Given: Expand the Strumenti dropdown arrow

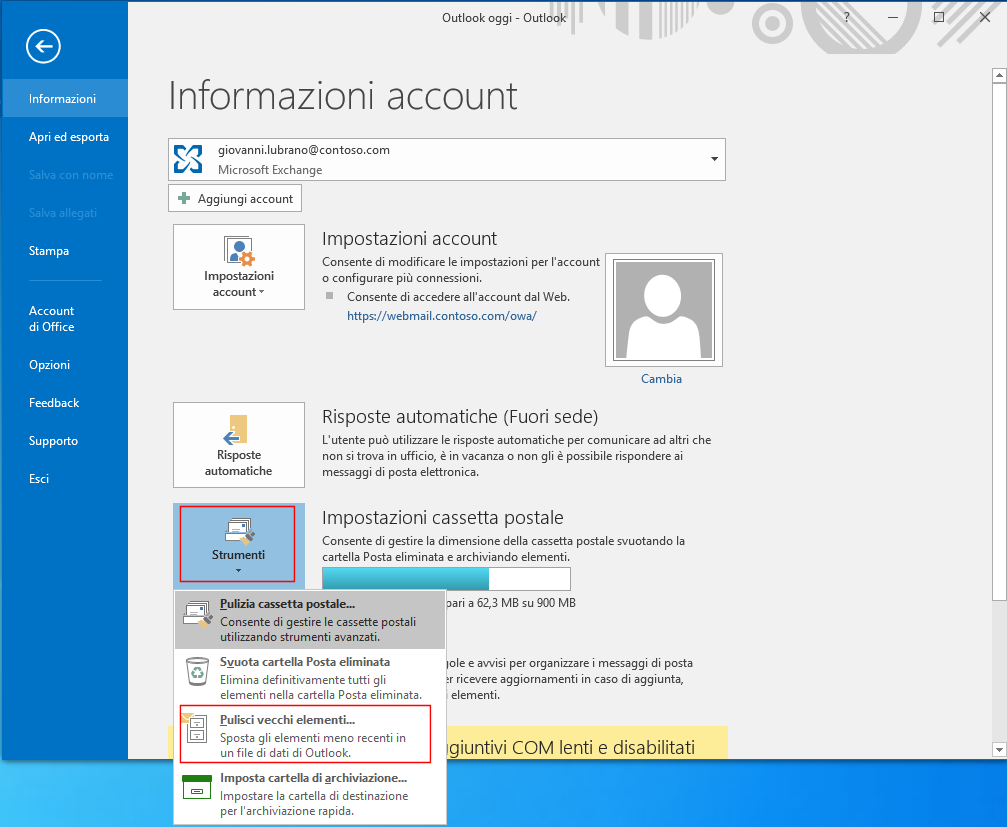Looking at the screenshot, I should click(x=238, y=570).
